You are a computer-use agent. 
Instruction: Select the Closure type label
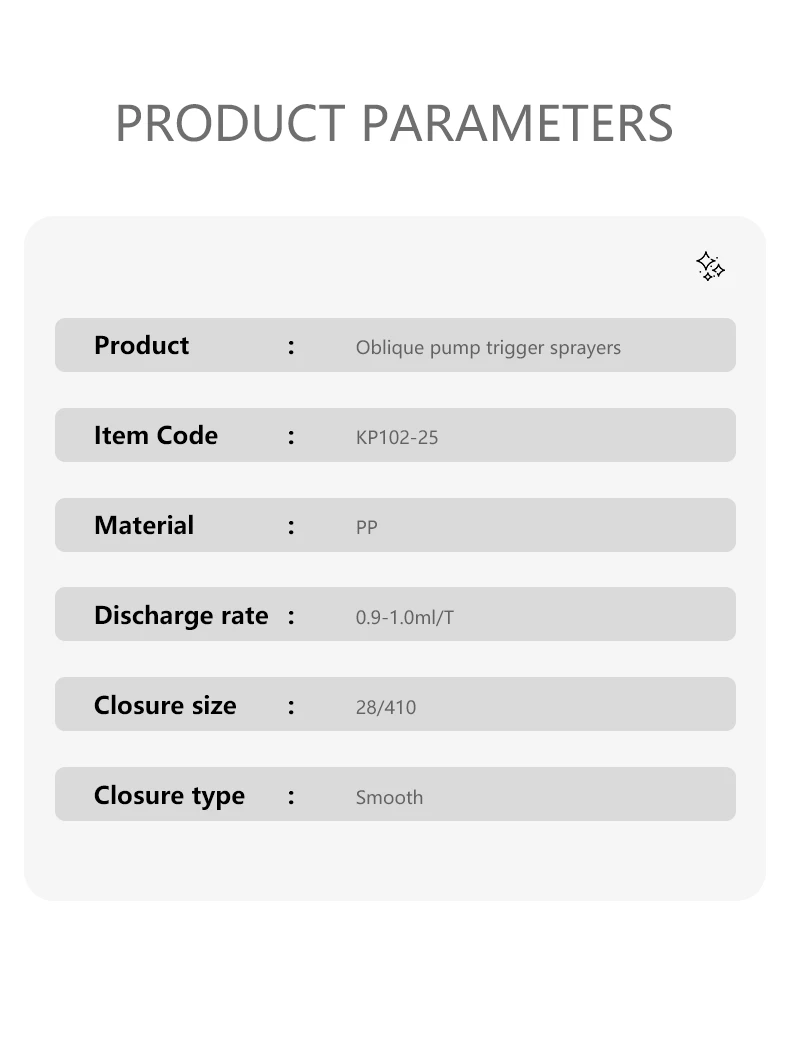pyautogui.click(x=169, y=796)
